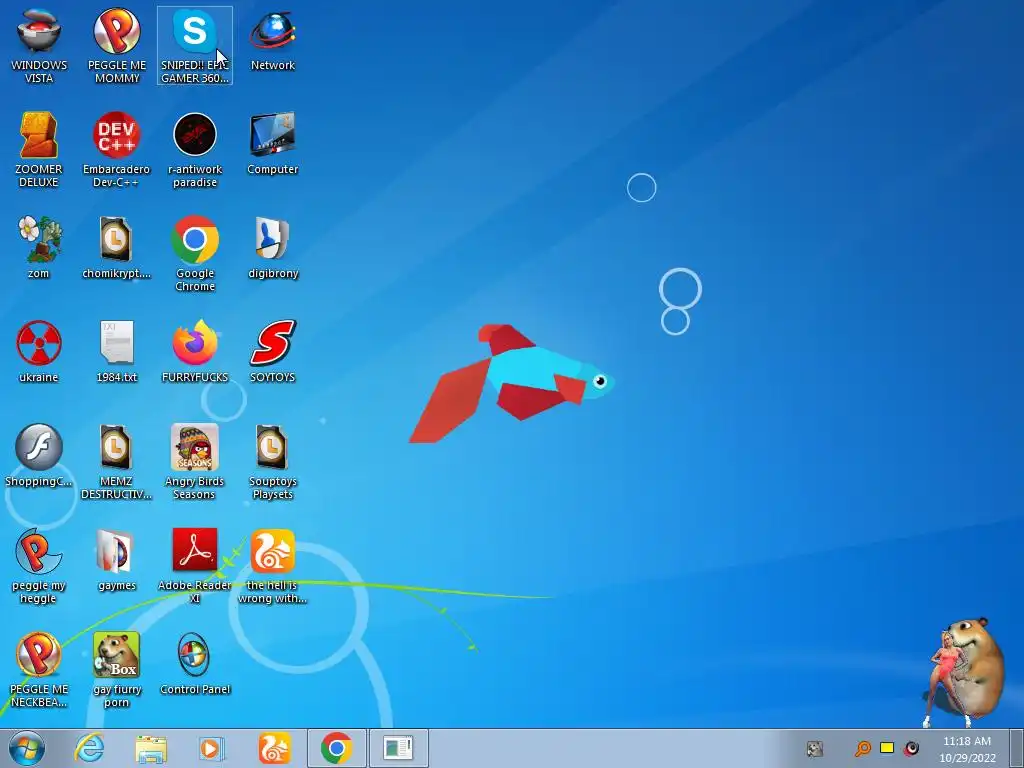Select the PEGGLE ME MOMMY desktop icon
Image resolution: width=1024 pixels, height=768 pixels.
pyautogui.click(x=117, y=46)
